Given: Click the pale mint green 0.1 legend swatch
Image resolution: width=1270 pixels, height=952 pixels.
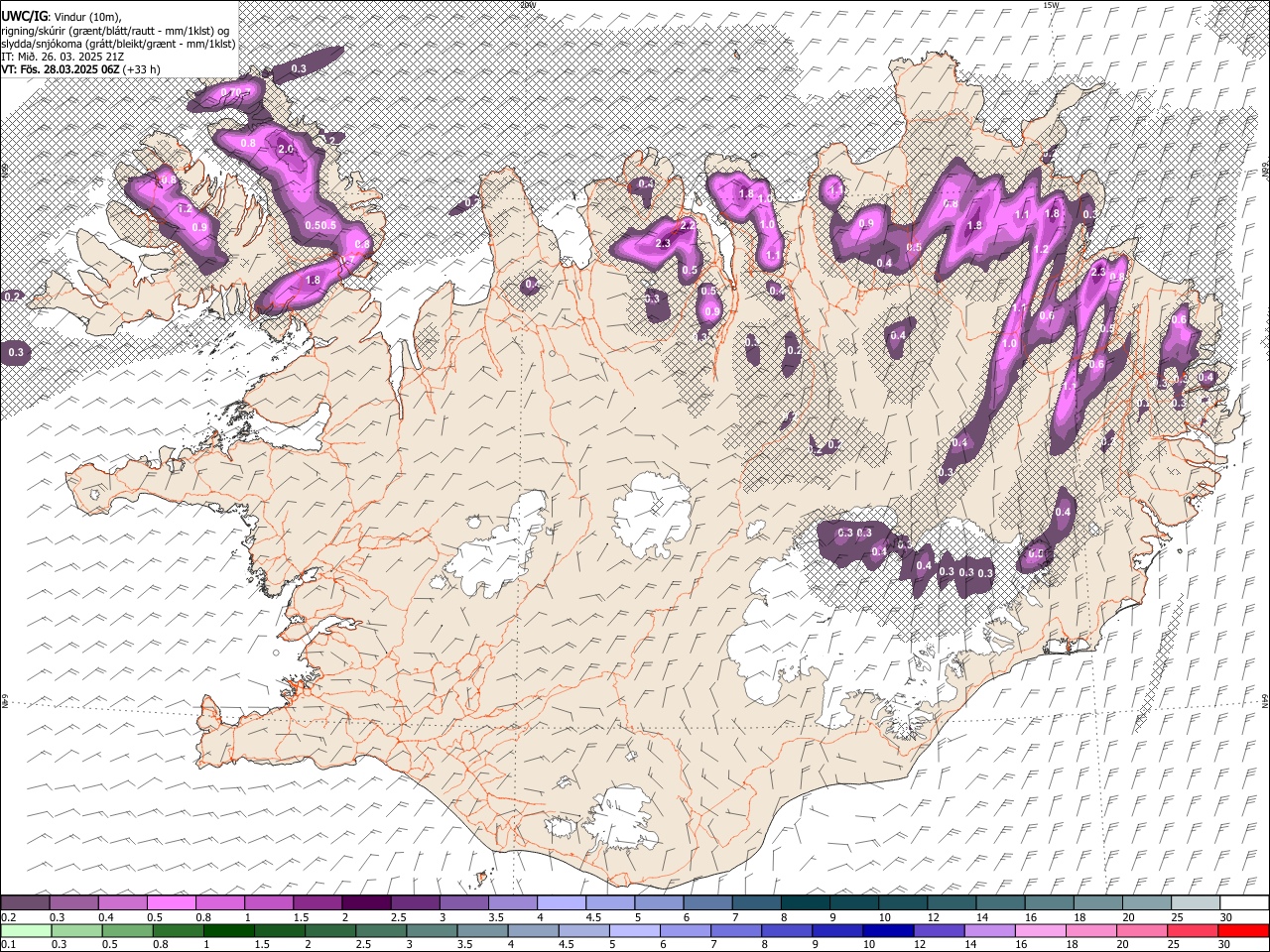Looking at the screenshot, I should coord(25,930).
